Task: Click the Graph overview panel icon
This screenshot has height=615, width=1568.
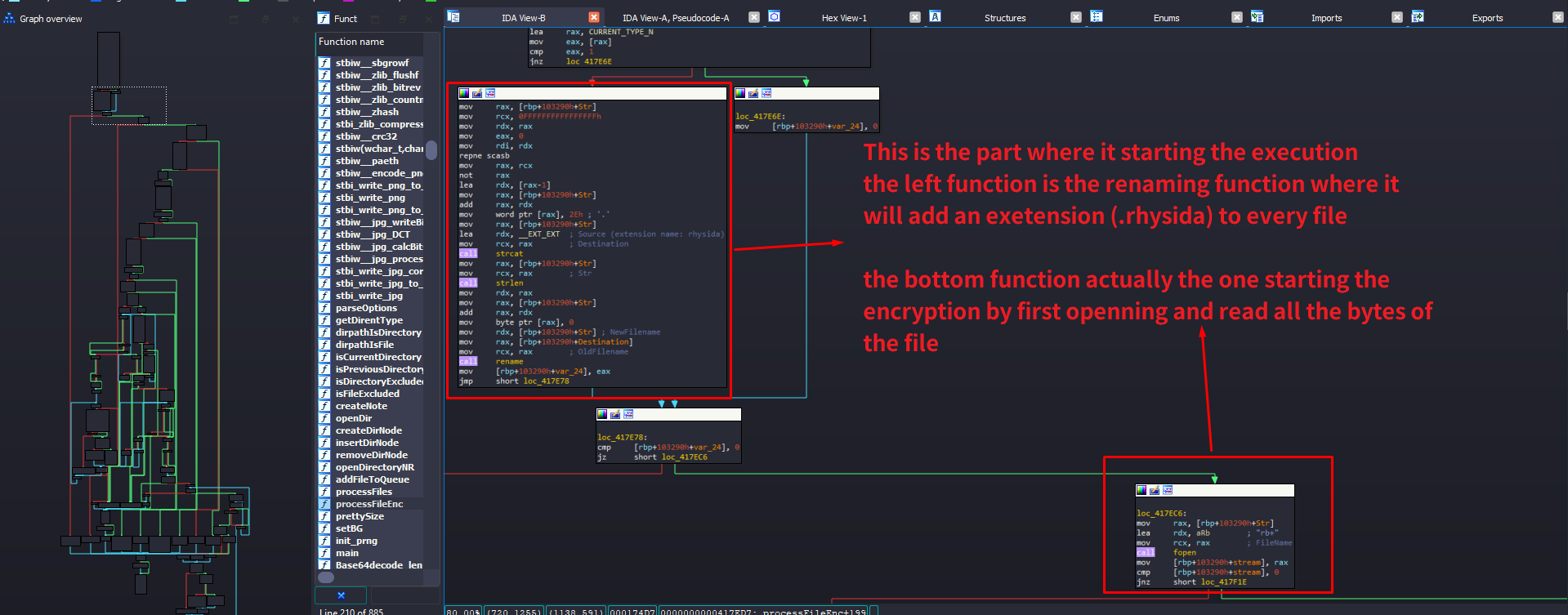Action: [x=10, y=18]
